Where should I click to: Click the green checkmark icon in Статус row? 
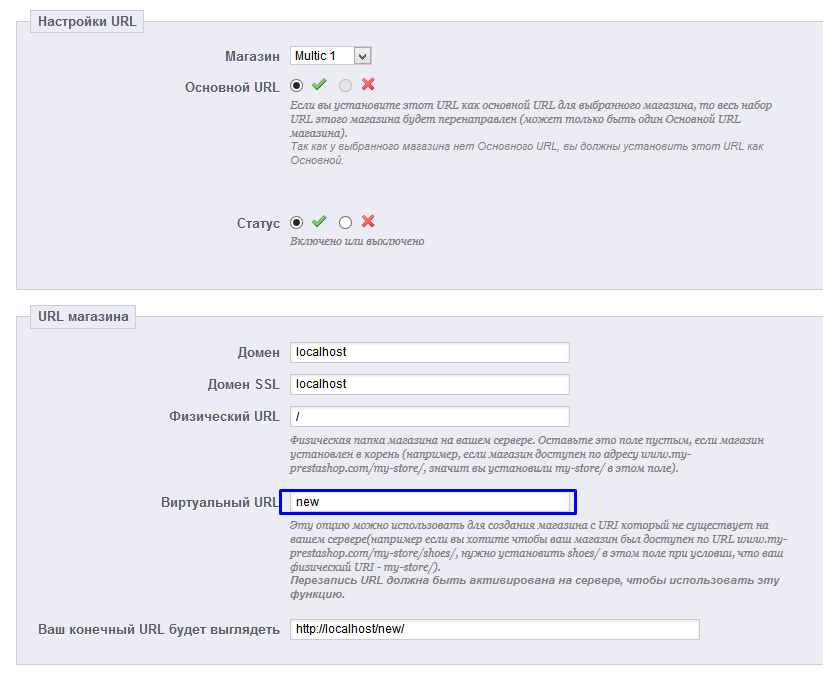tap(319, 222)
